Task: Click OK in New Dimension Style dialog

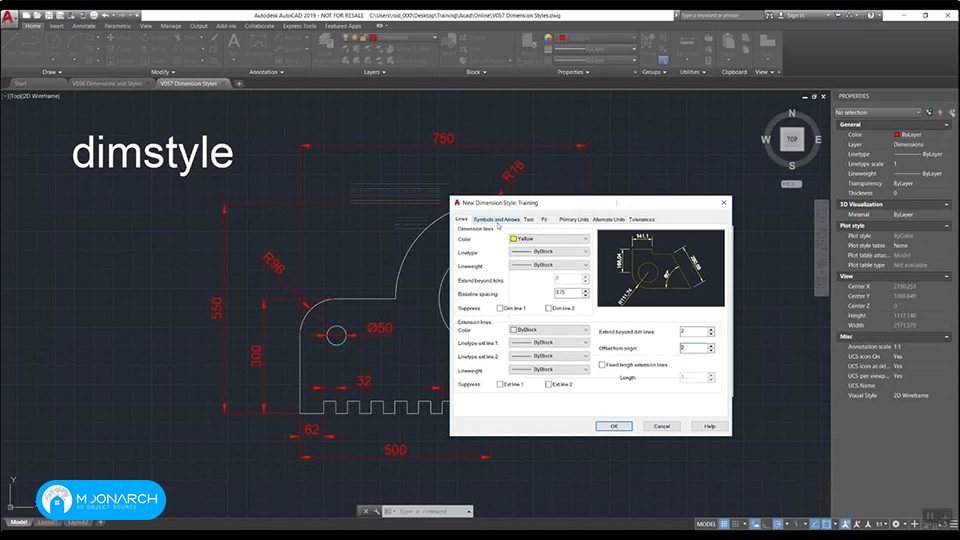Action: 613,426
